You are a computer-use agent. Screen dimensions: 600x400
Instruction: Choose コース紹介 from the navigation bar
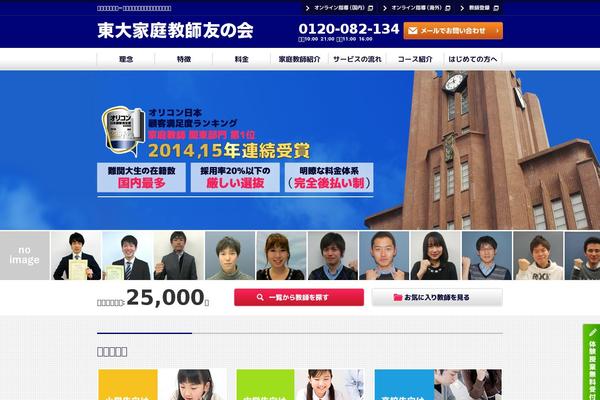pos(415,59)
